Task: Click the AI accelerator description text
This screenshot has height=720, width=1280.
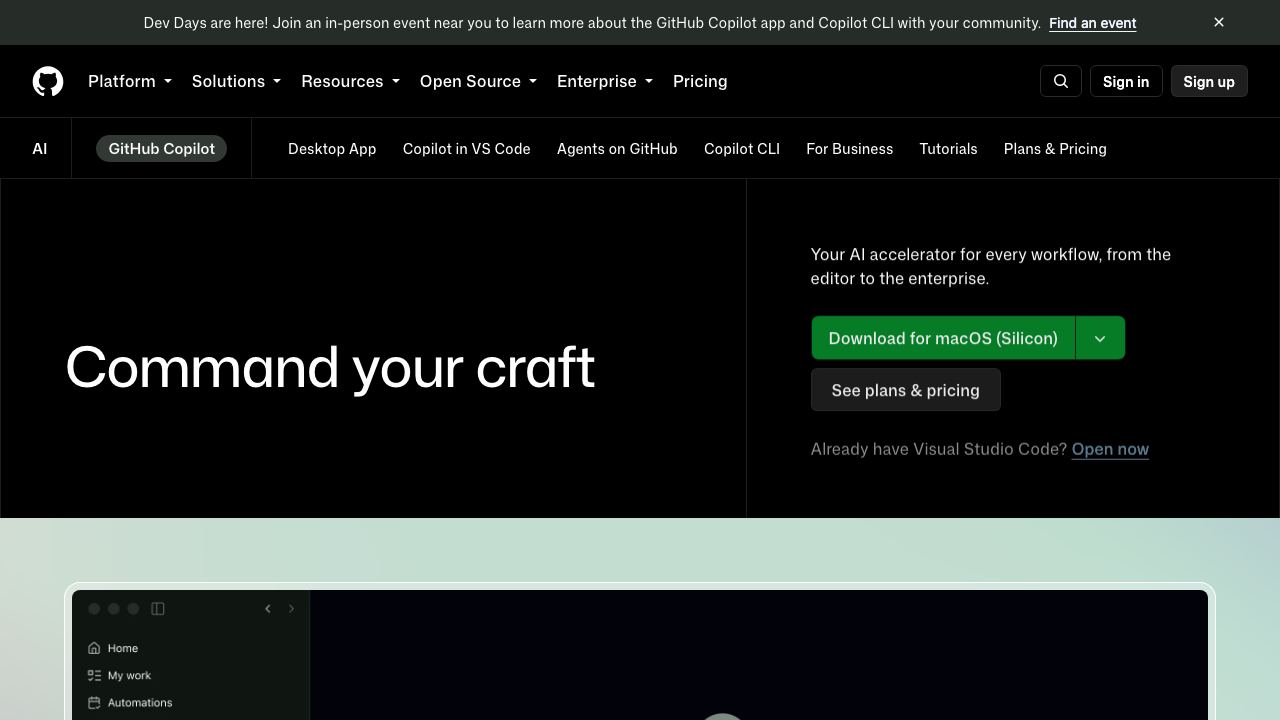Action: point(991,266)
